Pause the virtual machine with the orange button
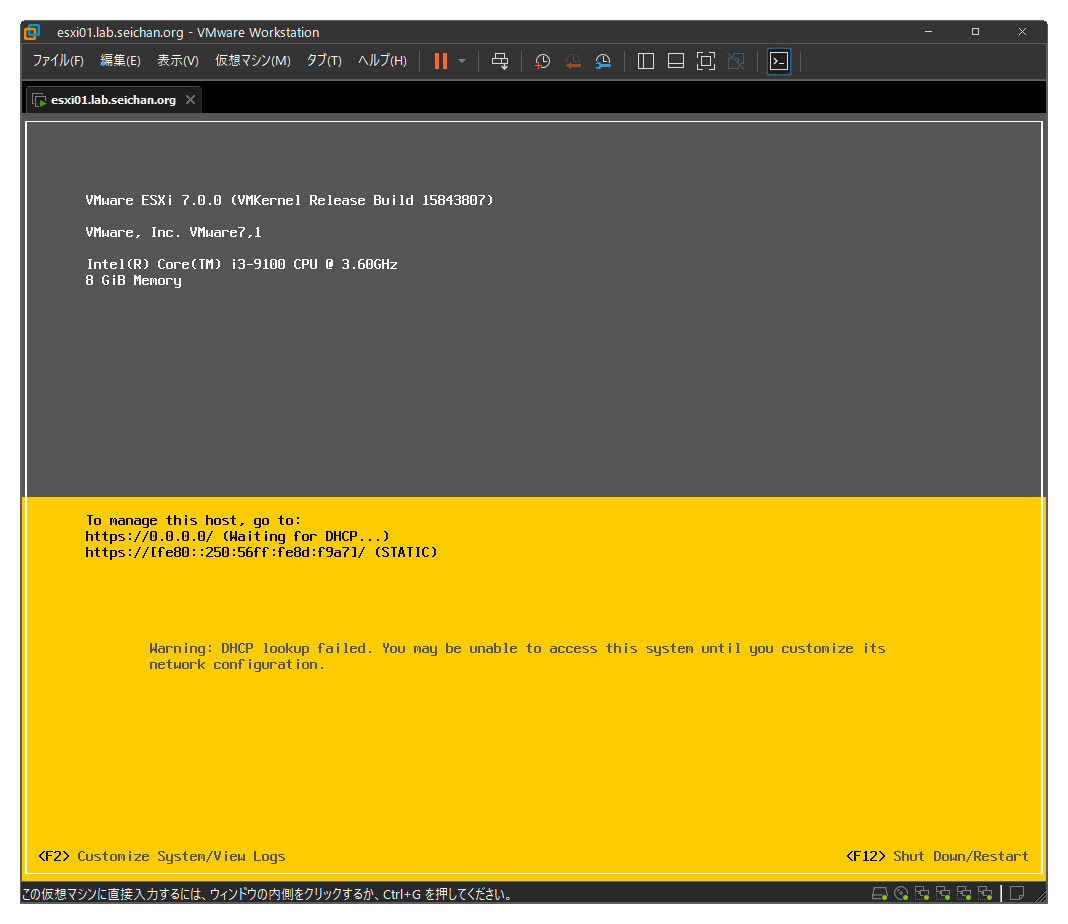The width and height of the screenshot is (1068, 924). (440, 61)
